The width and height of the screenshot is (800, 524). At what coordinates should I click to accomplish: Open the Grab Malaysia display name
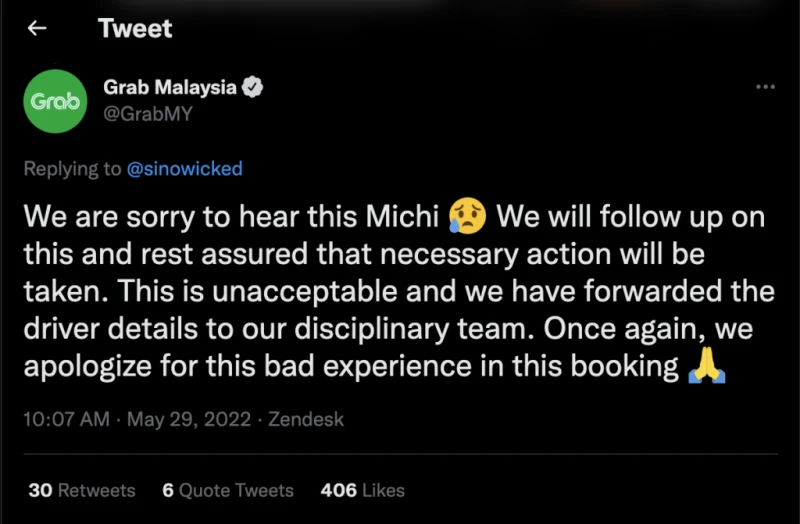170,87
